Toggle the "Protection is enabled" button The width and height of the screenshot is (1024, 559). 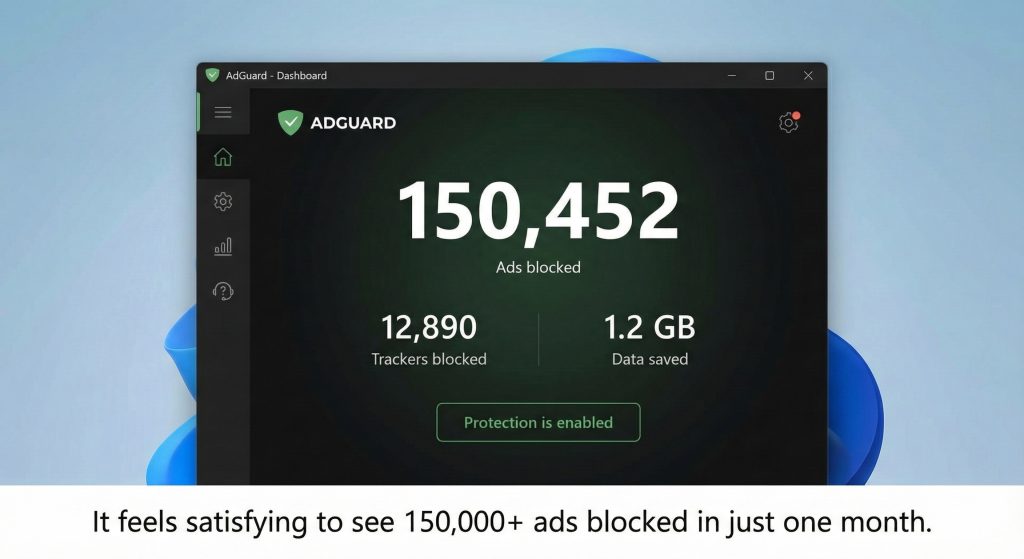click(x=538, y=423)
